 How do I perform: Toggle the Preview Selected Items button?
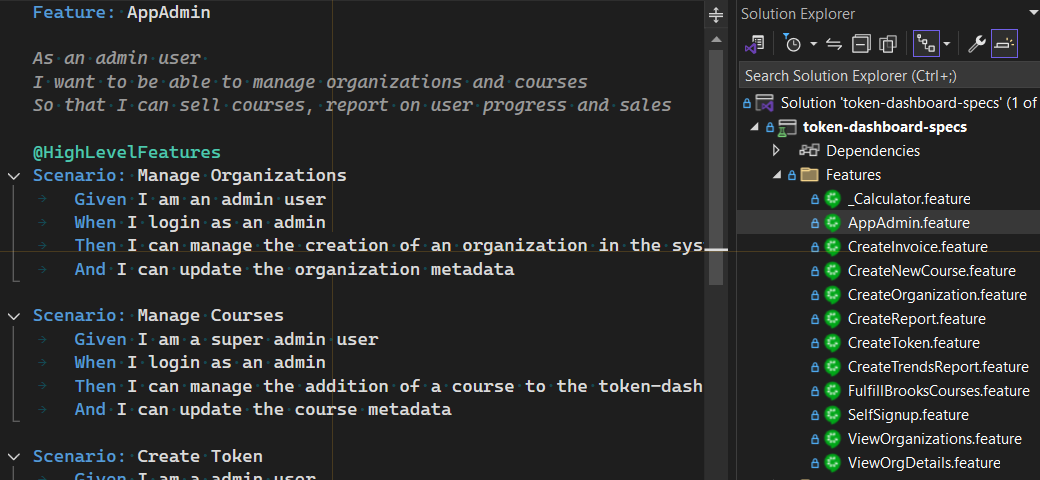[x=1004, y=44]
